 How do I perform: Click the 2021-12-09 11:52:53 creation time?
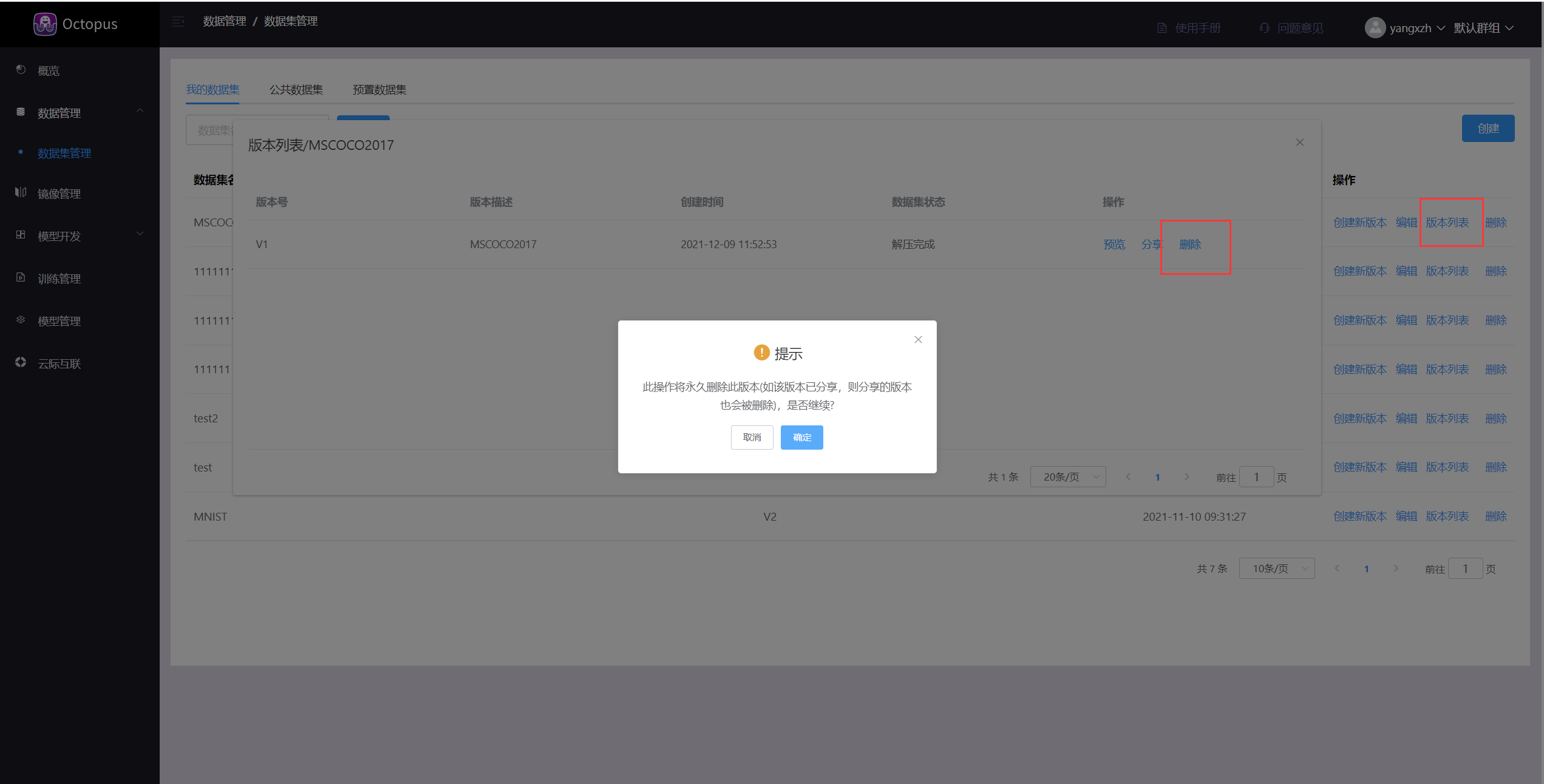[x=729, y=245]
